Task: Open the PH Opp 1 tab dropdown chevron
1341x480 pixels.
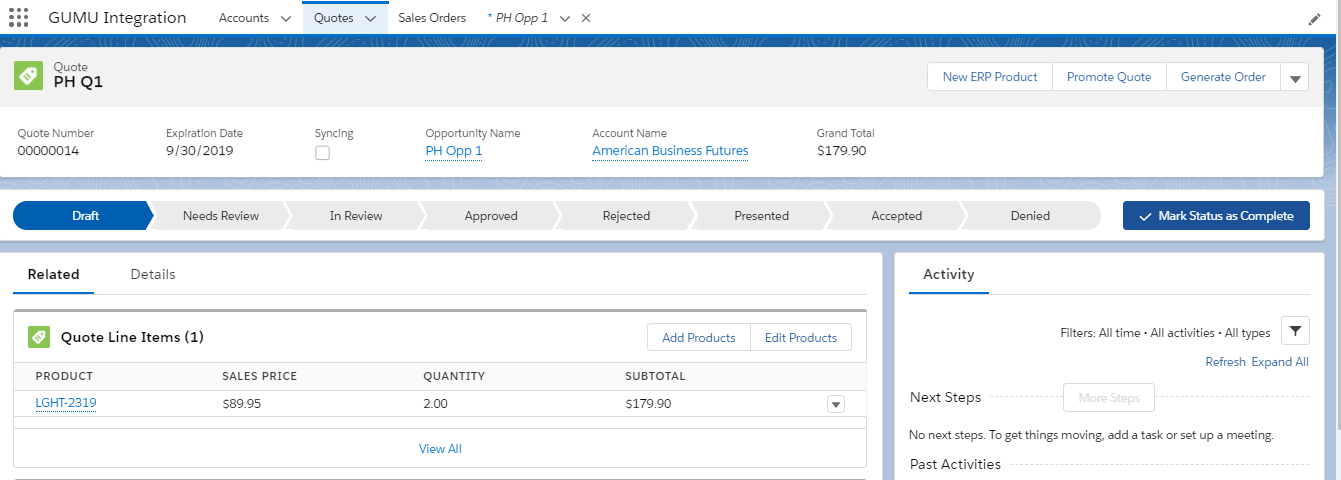Action: [565, 18]
